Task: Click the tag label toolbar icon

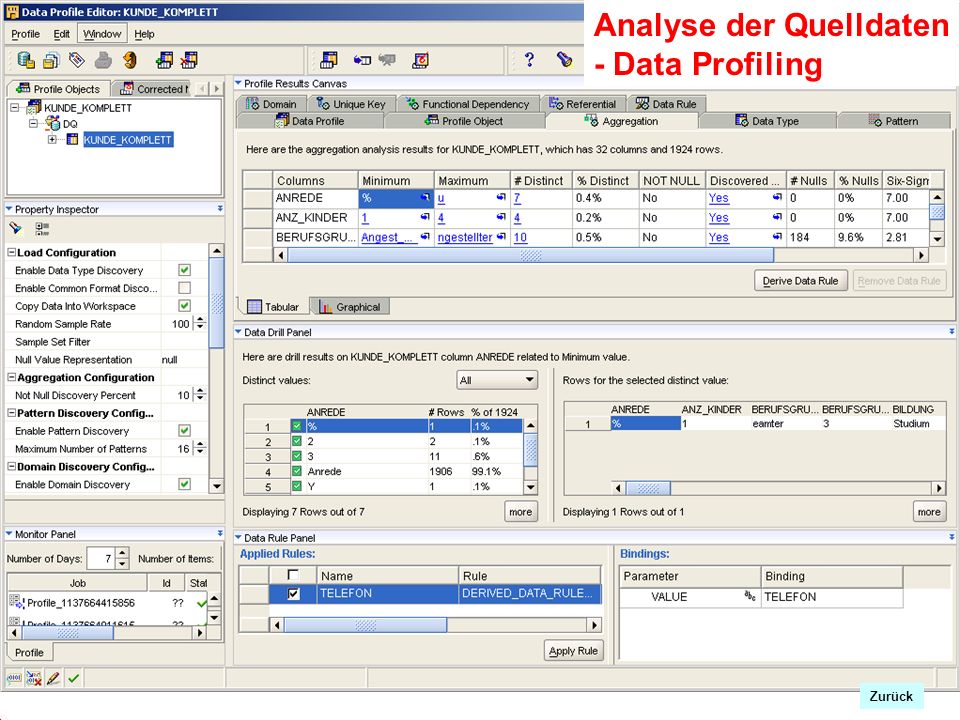Action: (77, 60)
